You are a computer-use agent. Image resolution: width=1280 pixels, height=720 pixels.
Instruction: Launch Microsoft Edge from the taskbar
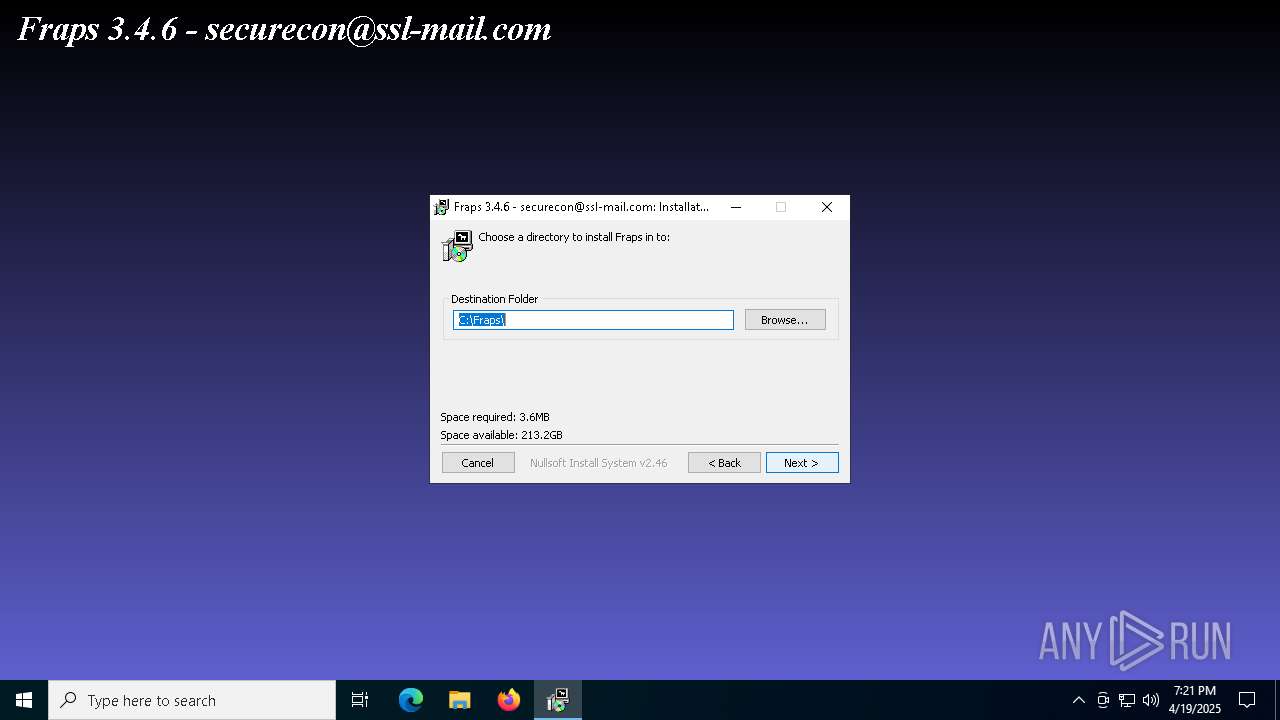tap(411, 700)
